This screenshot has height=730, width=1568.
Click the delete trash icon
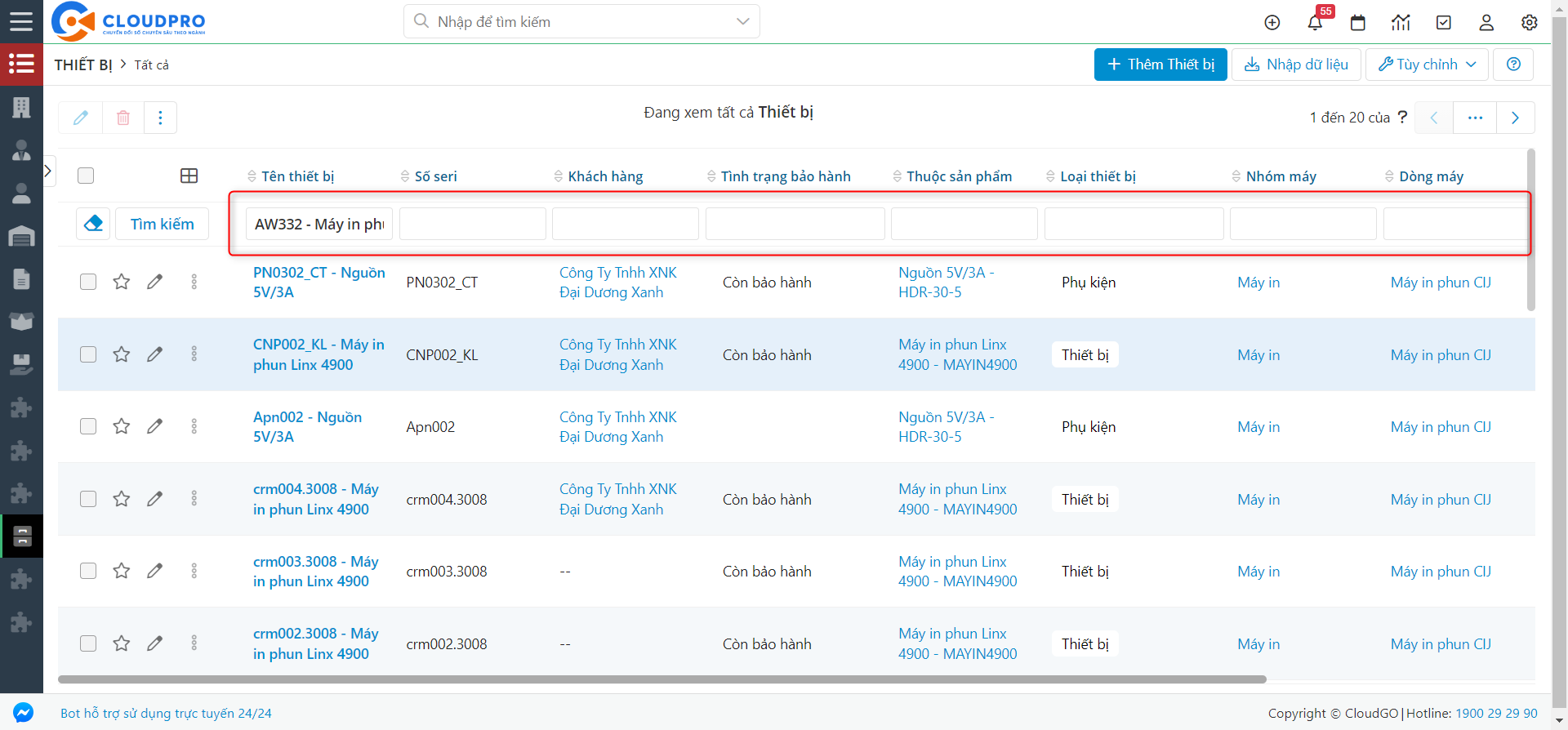123,118
